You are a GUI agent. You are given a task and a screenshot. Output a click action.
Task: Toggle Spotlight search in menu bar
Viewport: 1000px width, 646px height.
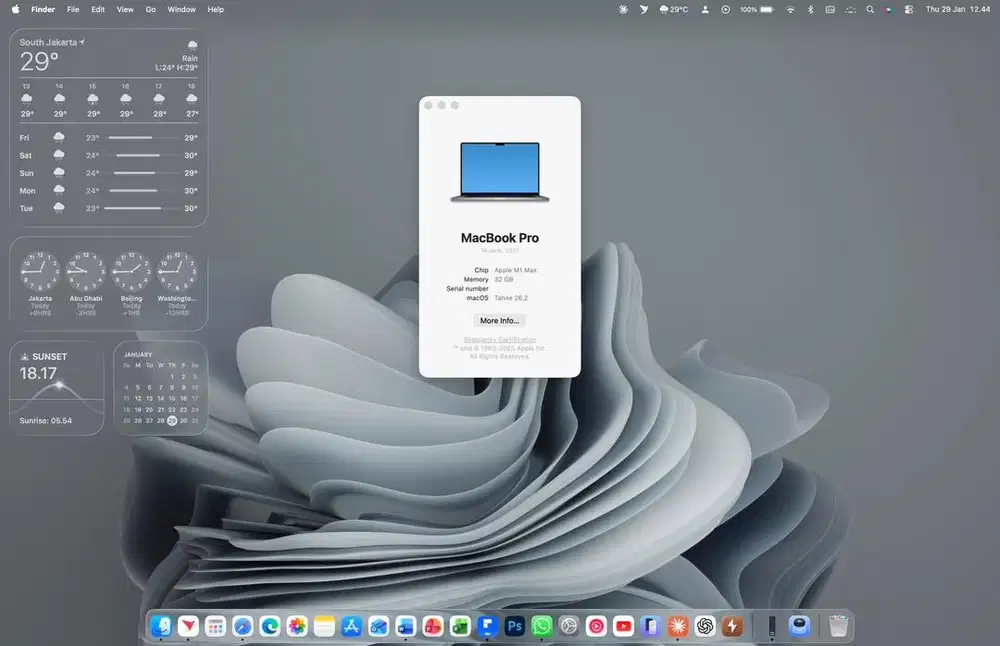point(869,9)
